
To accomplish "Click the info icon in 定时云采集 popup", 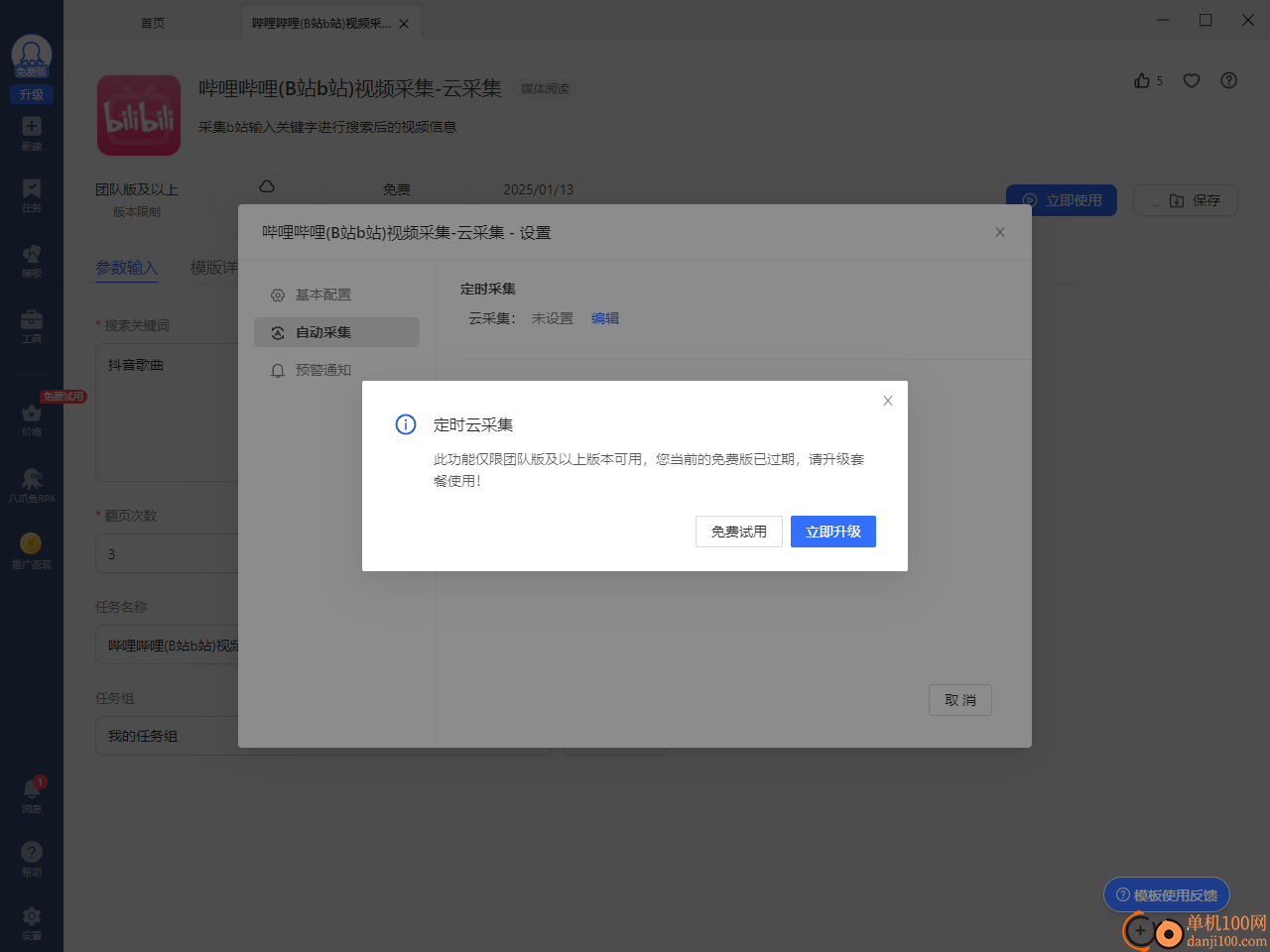I will point(406,424).
